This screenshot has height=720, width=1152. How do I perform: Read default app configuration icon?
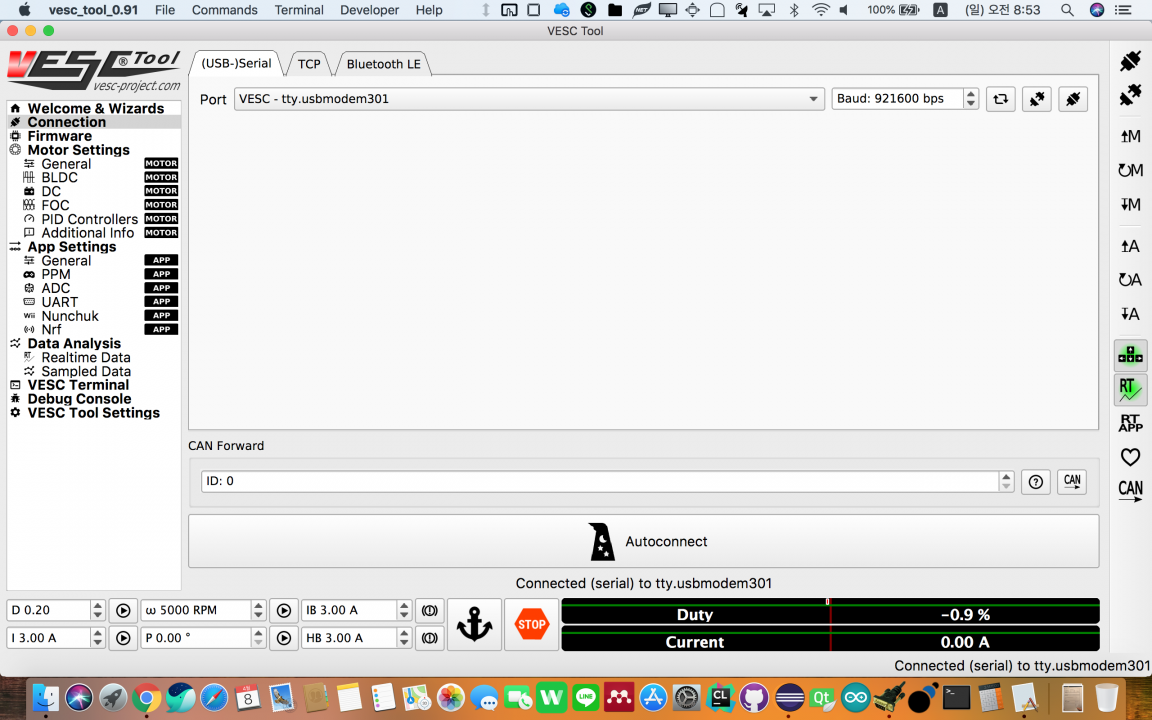(x=1130, y=280)
